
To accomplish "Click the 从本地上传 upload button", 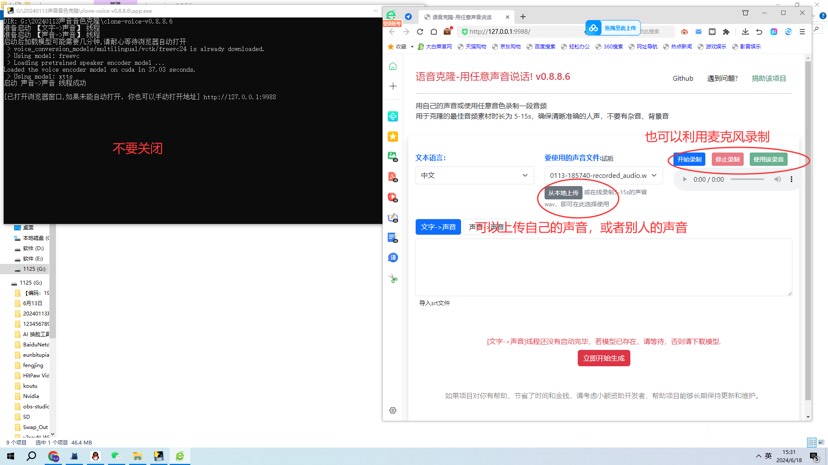I will click(563, 192).
